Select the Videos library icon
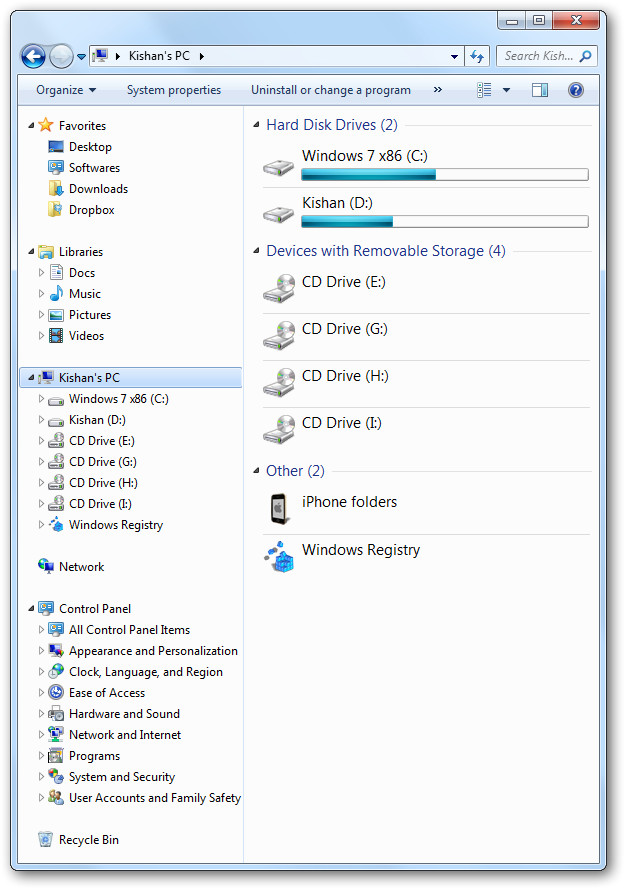The image size is (625, 889). [56, 336]
